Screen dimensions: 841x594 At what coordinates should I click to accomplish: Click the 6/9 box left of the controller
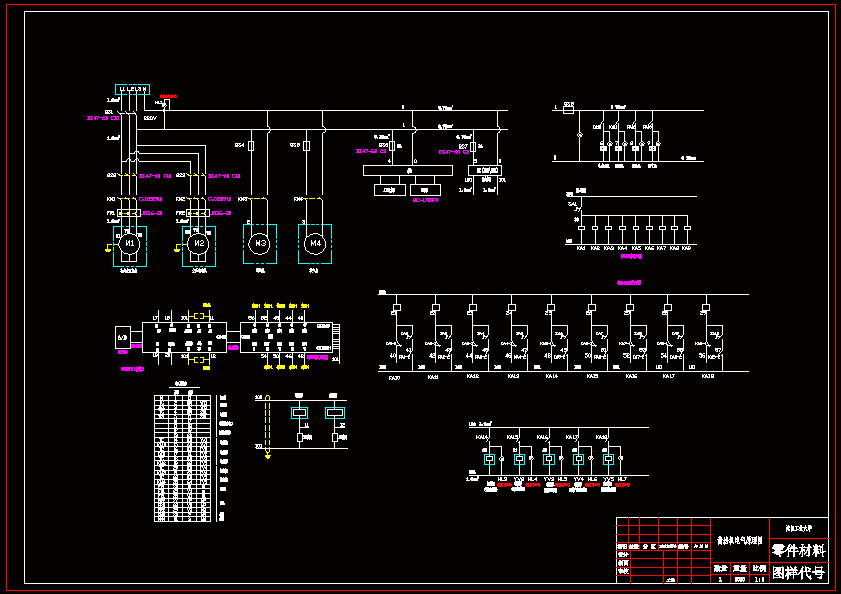[x=123, y=337]
